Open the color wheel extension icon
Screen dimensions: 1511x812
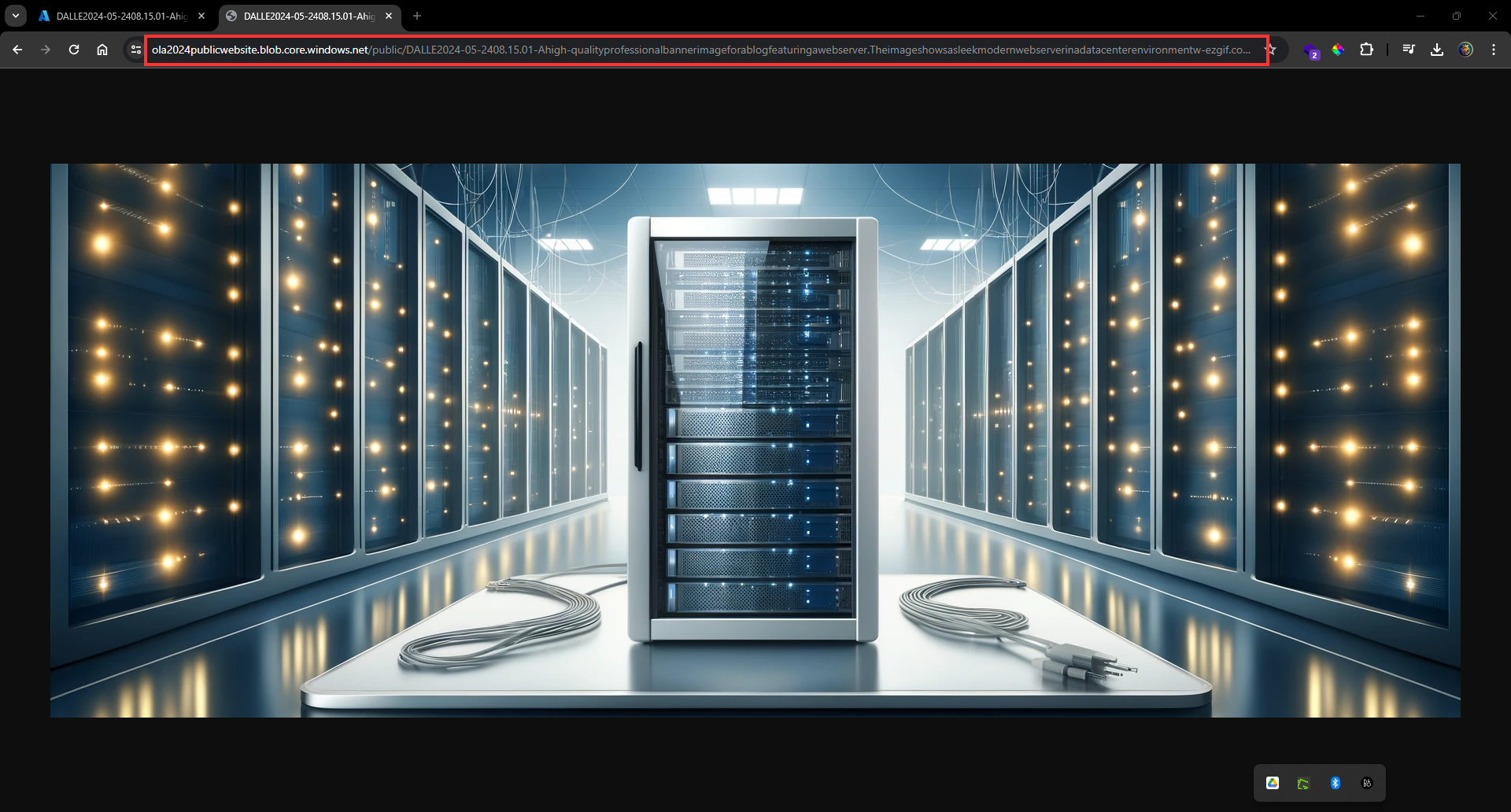(x=1339, y=50)
